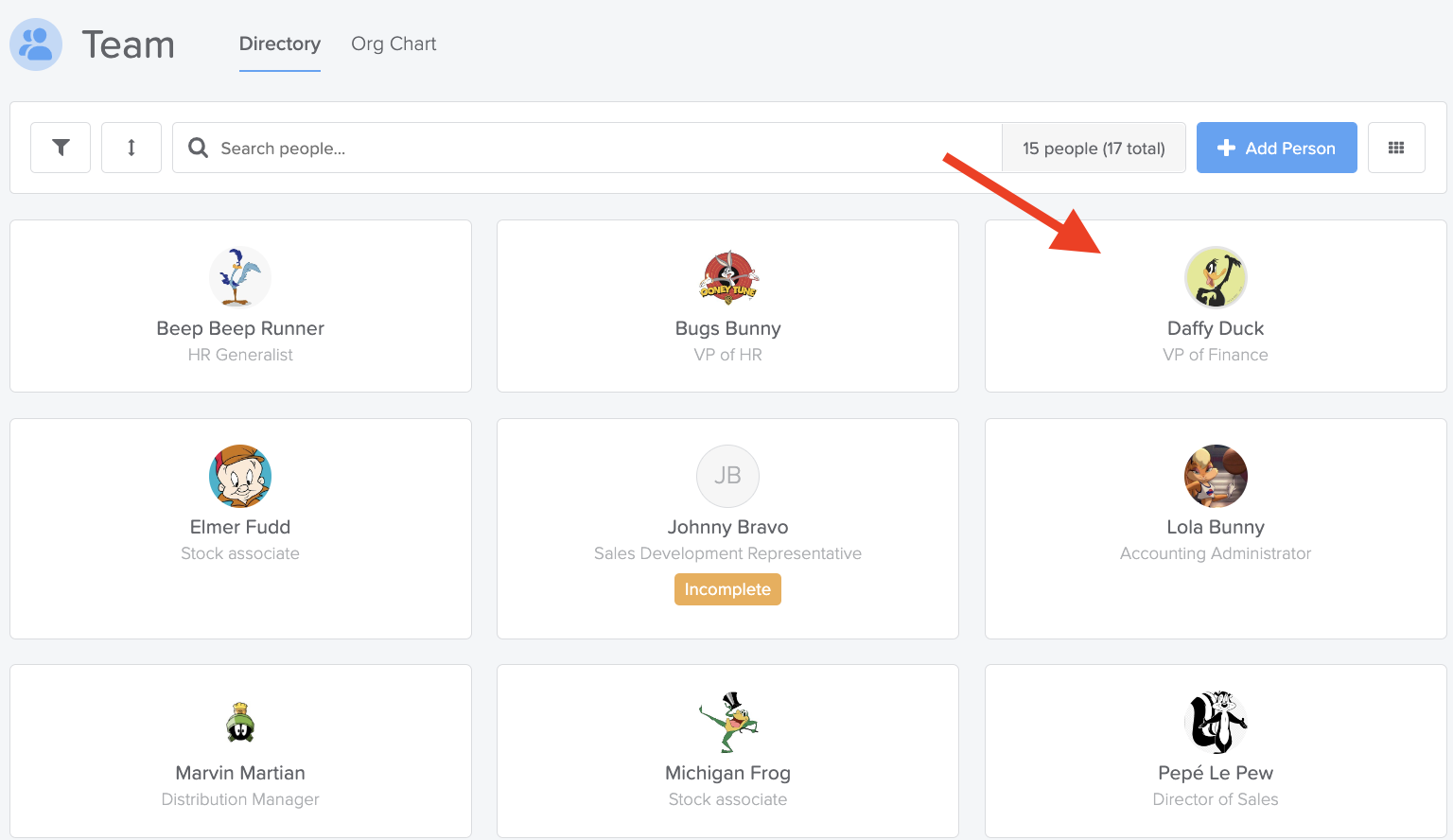Open the filter funnel icon
1453x840 pixels.
[60, 148]
